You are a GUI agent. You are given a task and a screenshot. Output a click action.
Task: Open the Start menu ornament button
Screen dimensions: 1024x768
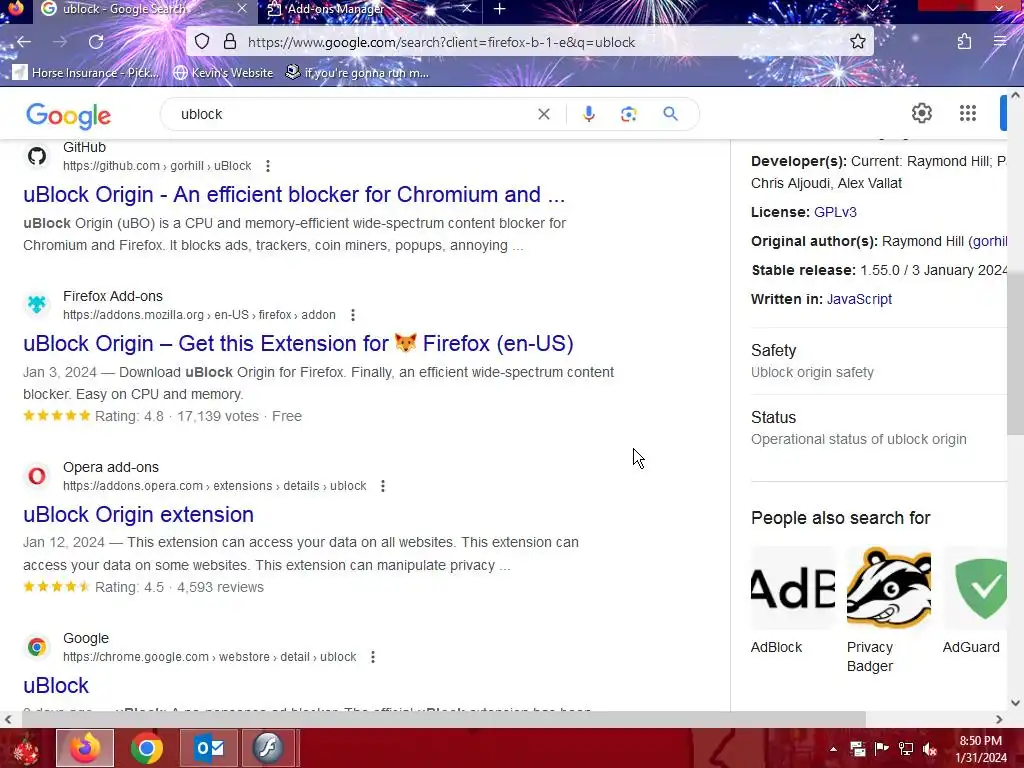tap(25, 748)
